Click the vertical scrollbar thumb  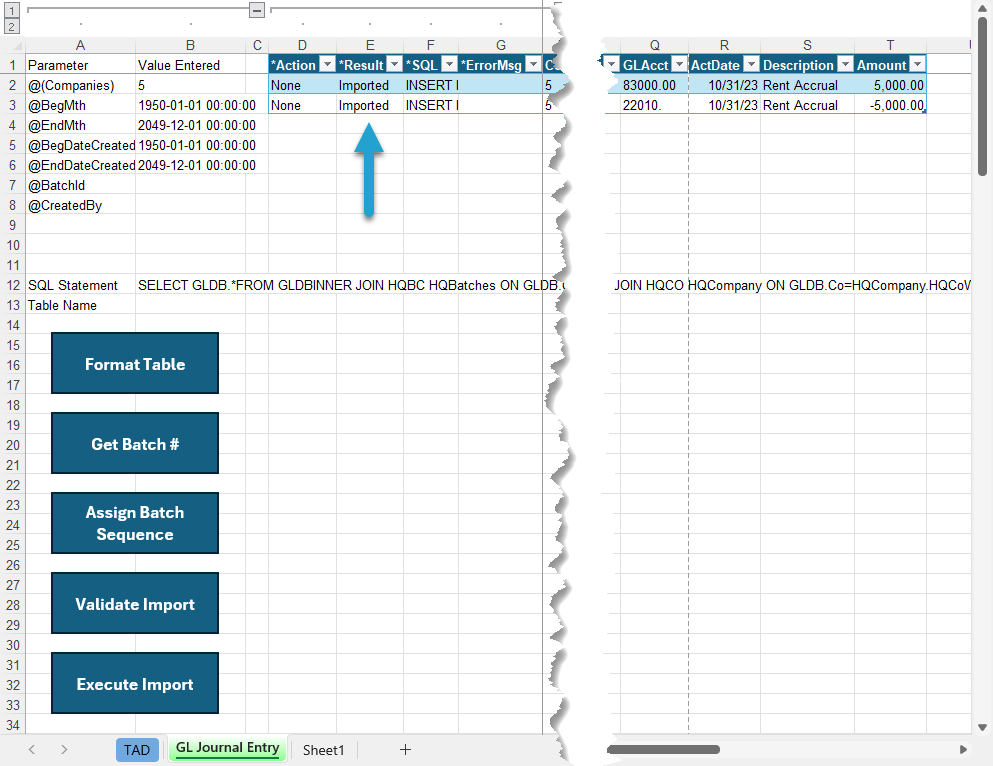tap(982, 96)
